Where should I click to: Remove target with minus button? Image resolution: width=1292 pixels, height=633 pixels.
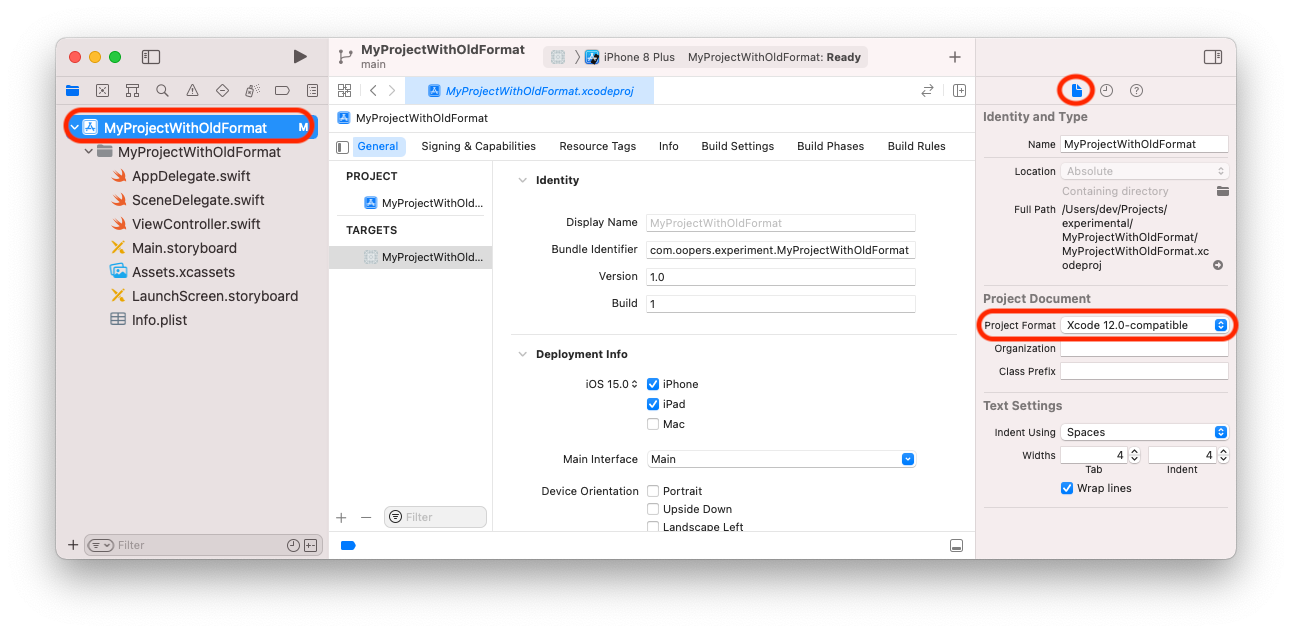(x=366, y=517)
